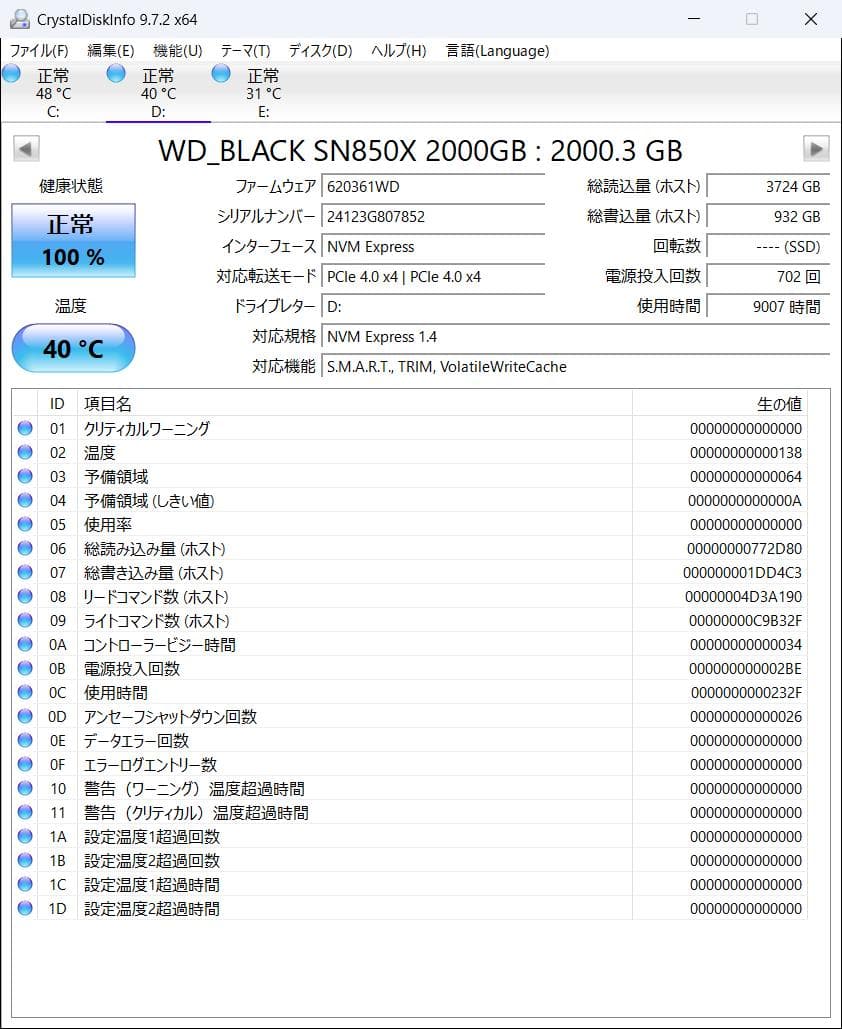Screen dimensions: 842x1029
Task: Click status orb for ID 07 総書き込み量
Action: (25, 572)
